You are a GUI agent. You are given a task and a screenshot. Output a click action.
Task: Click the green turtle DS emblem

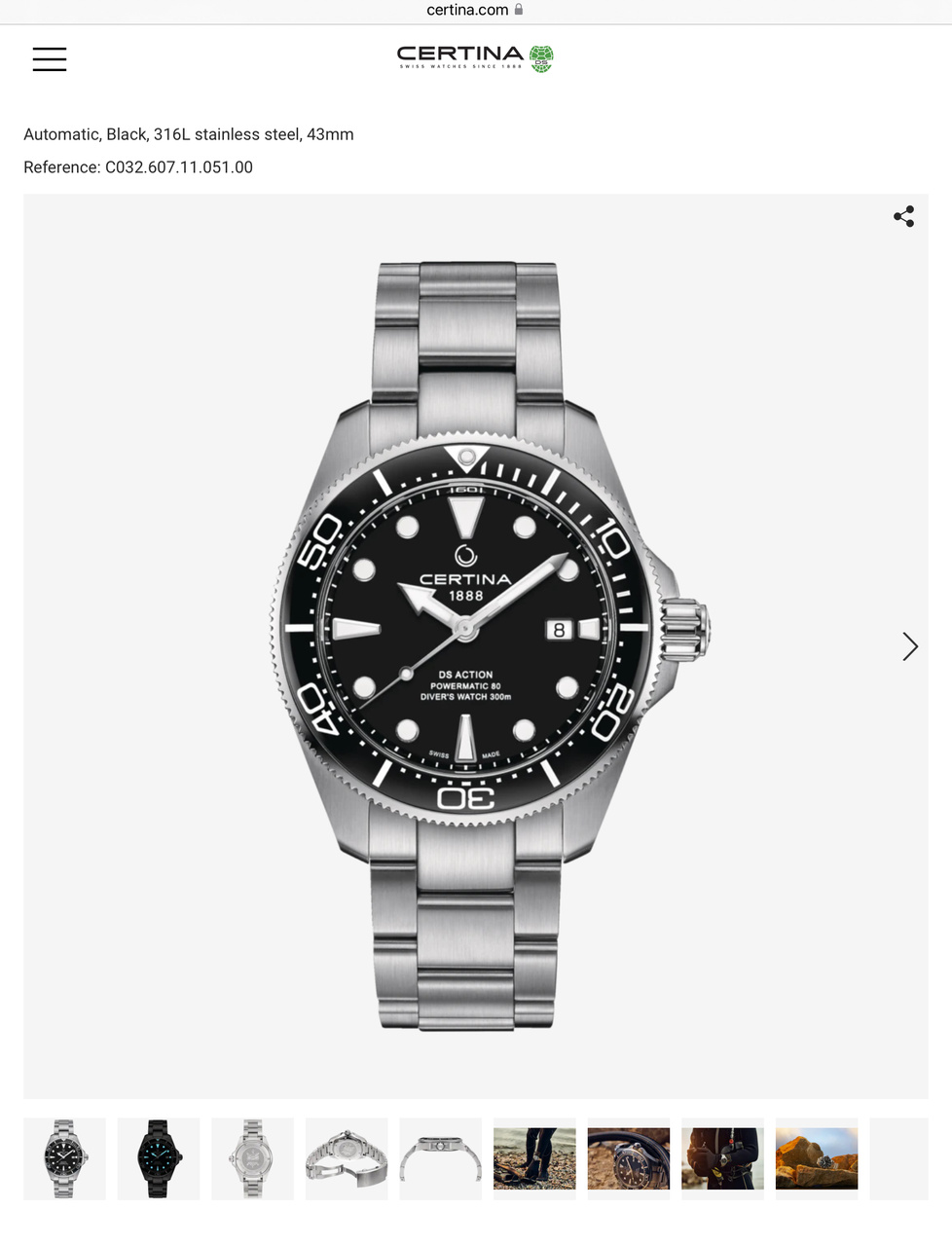click(541, 59)
